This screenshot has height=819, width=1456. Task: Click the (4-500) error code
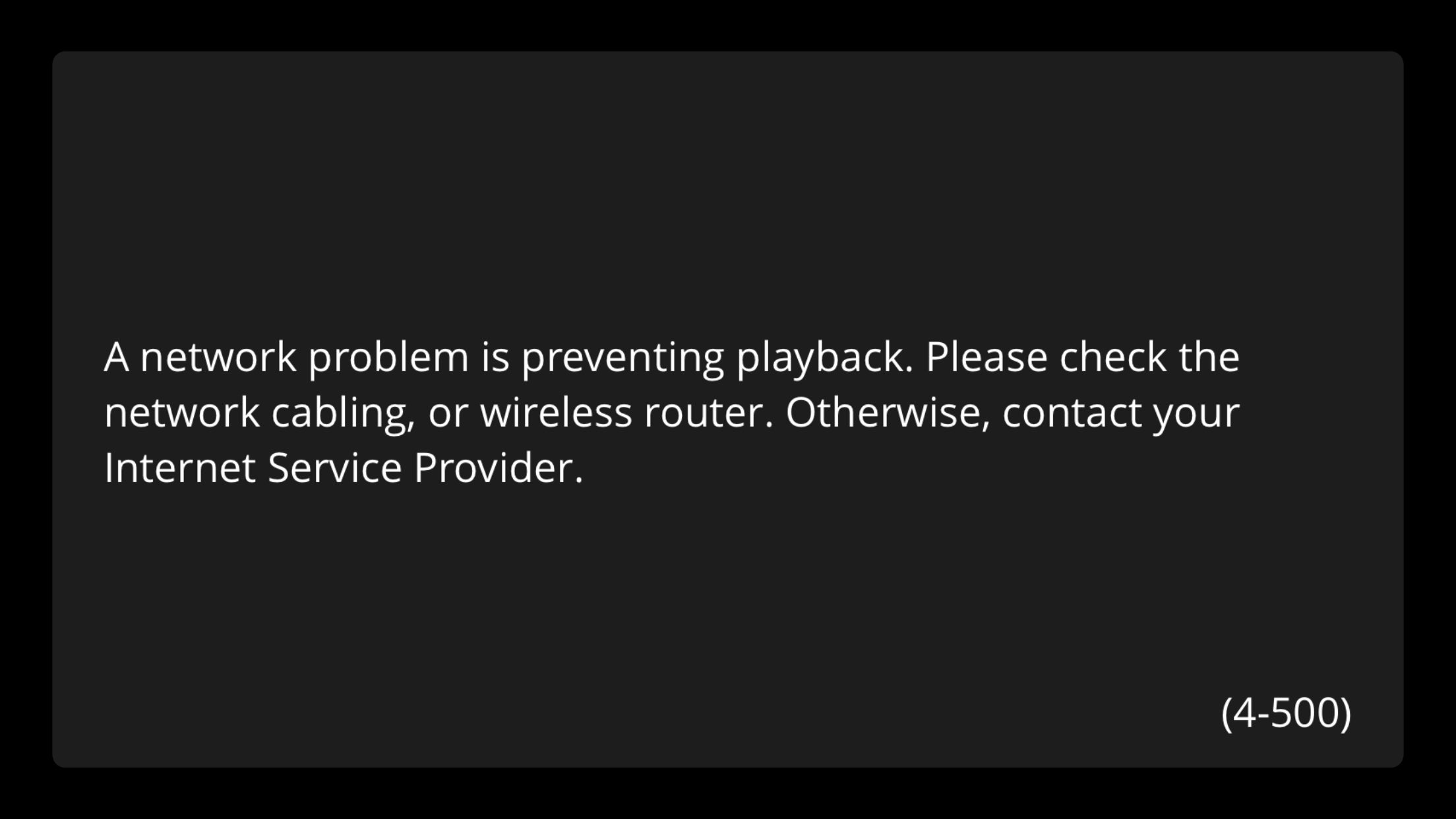pyautogui.click(x=1286, y=713)
